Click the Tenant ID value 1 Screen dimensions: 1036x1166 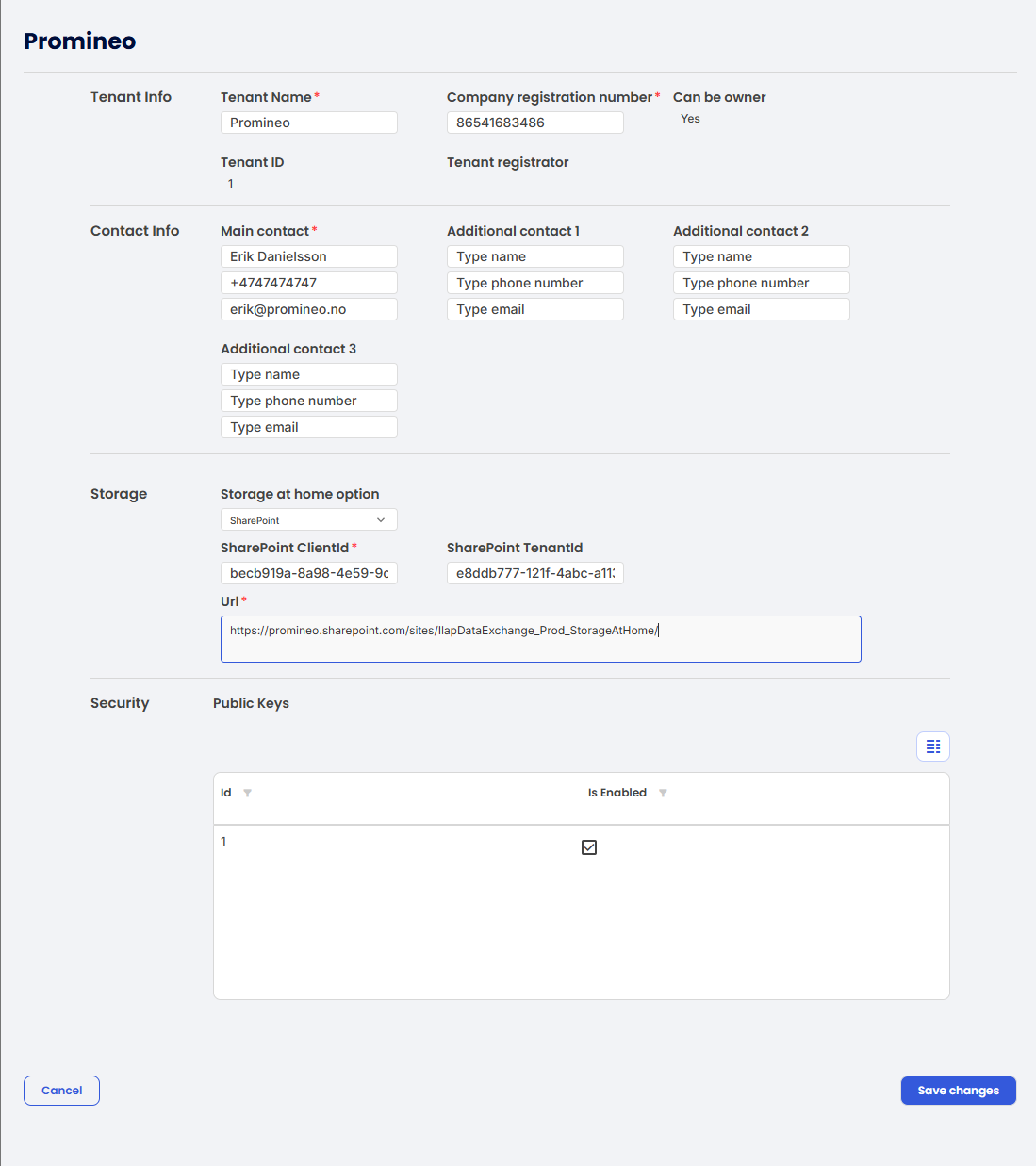[x=230, y=184]
